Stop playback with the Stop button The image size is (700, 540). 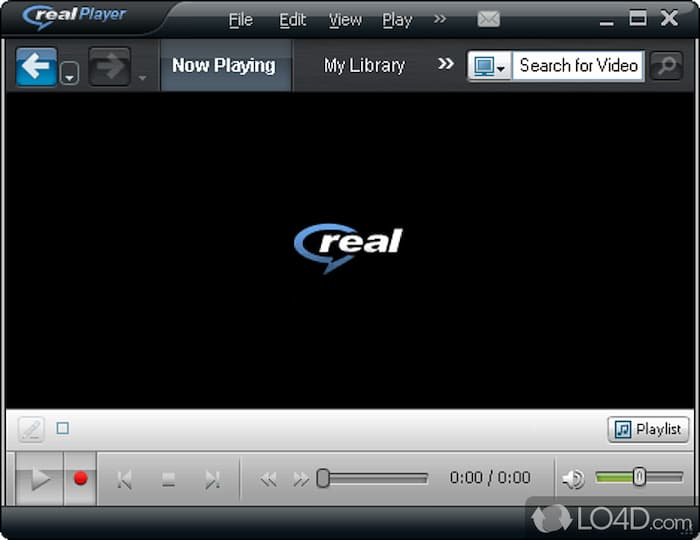pyautogui.click(x=168, y=480)
